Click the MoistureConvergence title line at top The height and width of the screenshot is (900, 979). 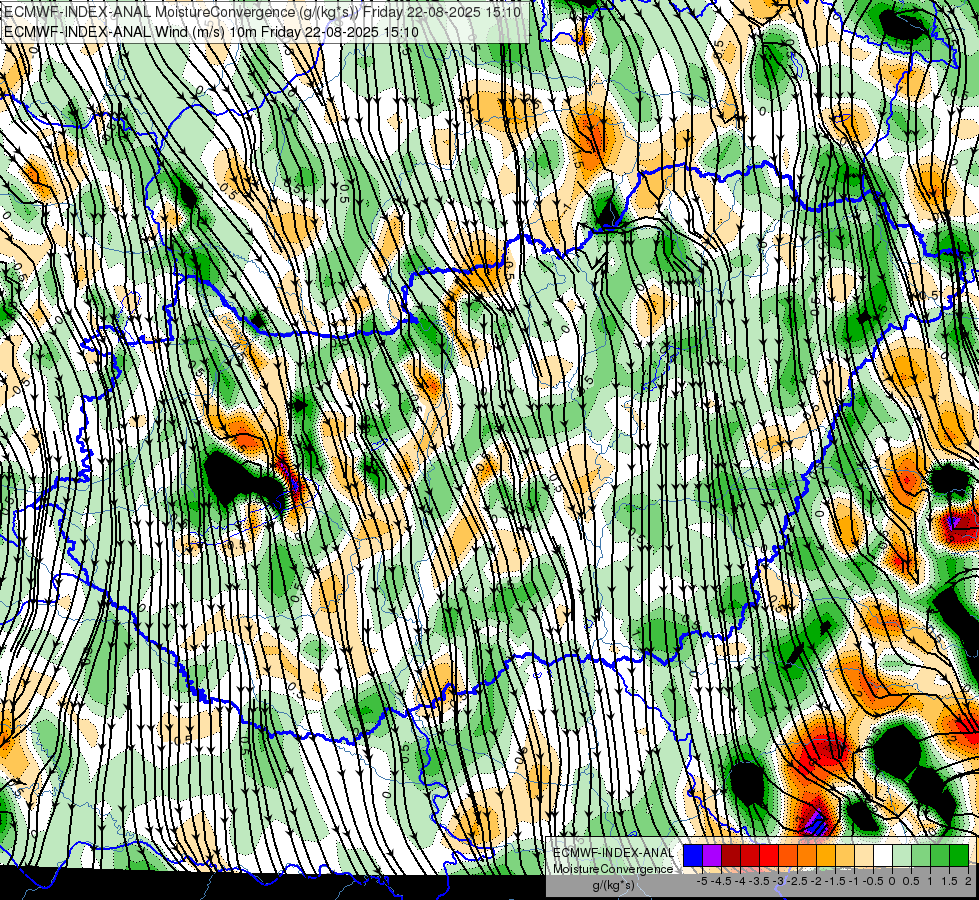coord(262,11)
